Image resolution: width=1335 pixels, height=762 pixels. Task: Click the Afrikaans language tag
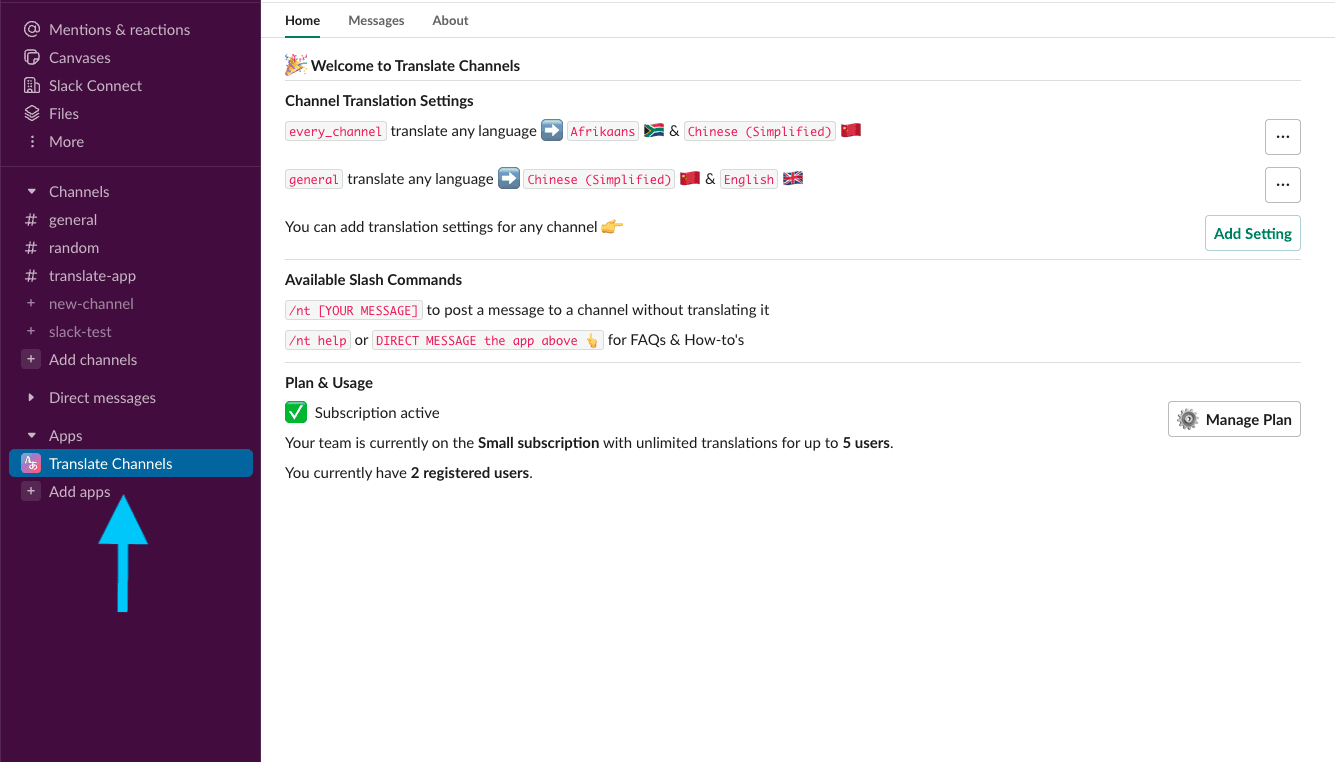603,131
